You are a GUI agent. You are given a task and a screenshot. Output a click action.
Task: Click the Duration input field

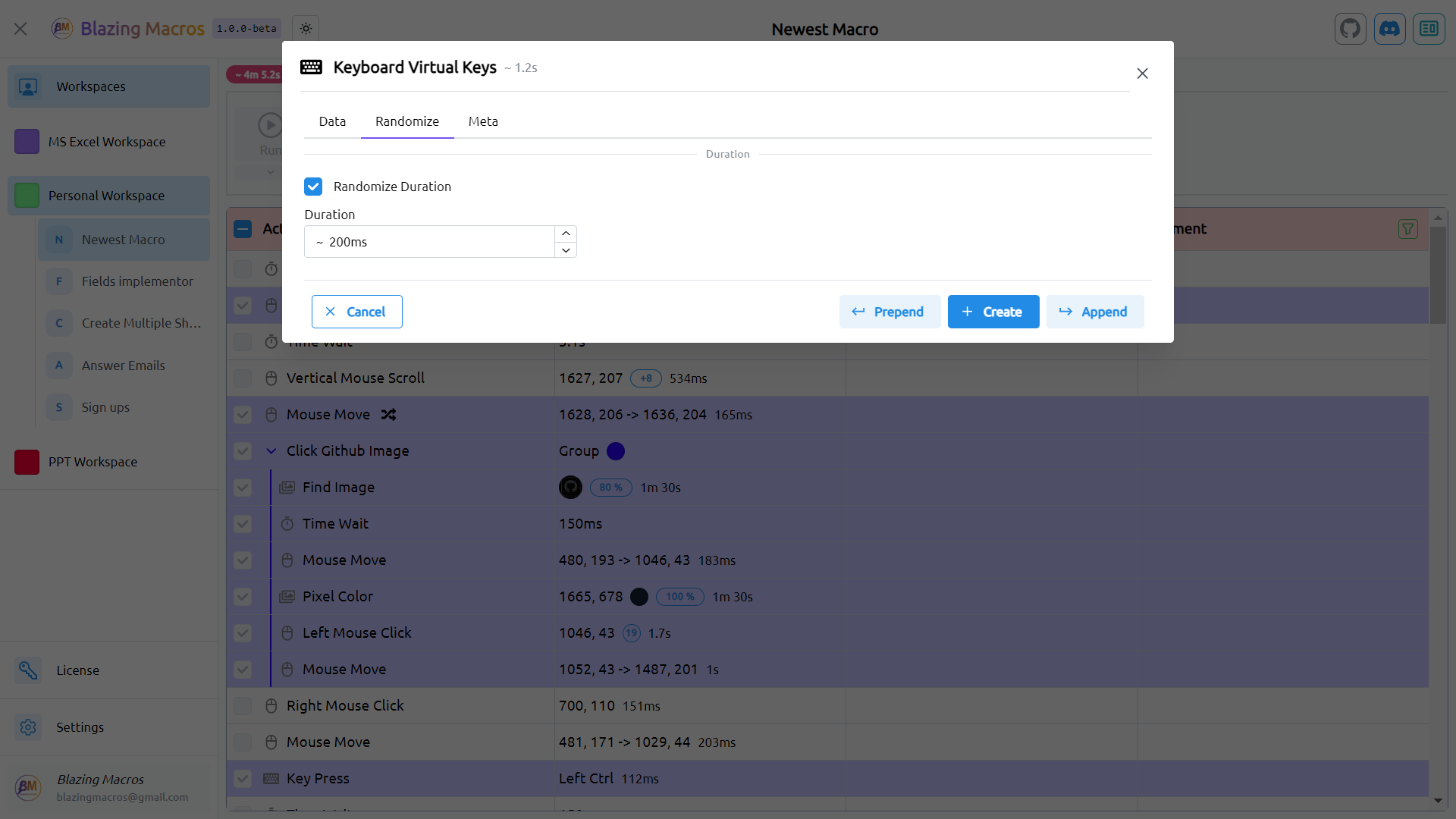(429, 242)
